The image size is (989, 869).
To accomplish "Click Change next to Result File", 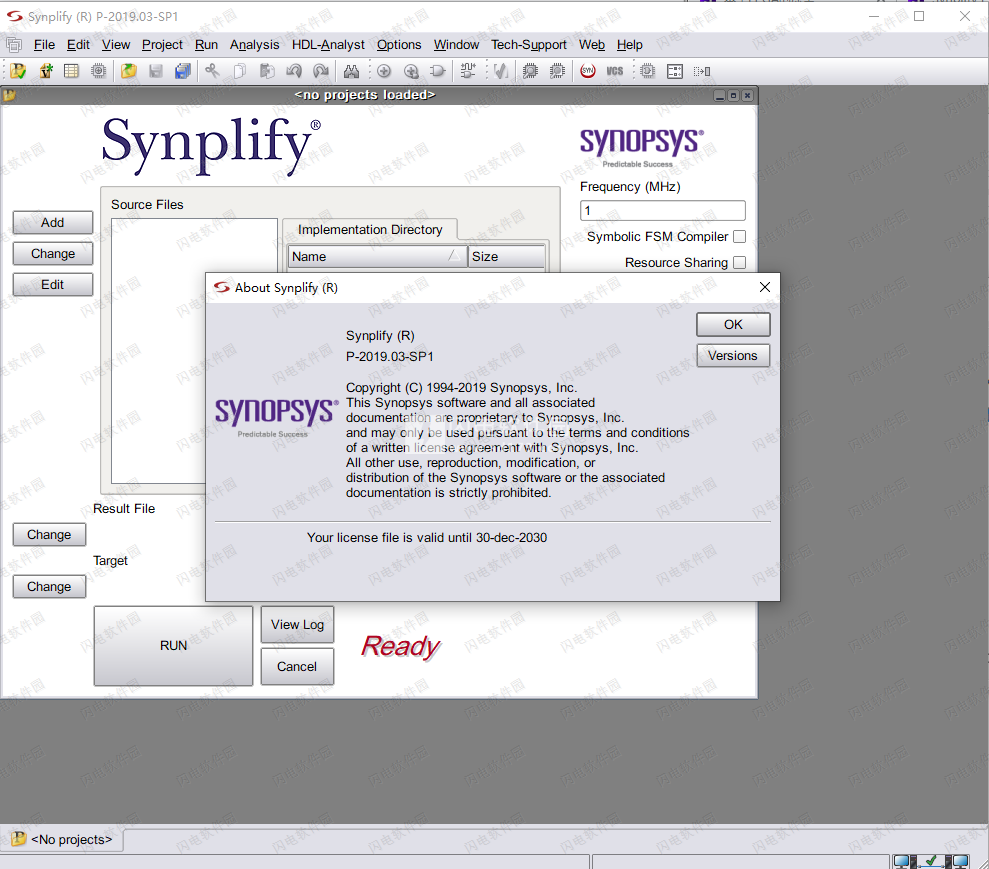I will point(49,535).
